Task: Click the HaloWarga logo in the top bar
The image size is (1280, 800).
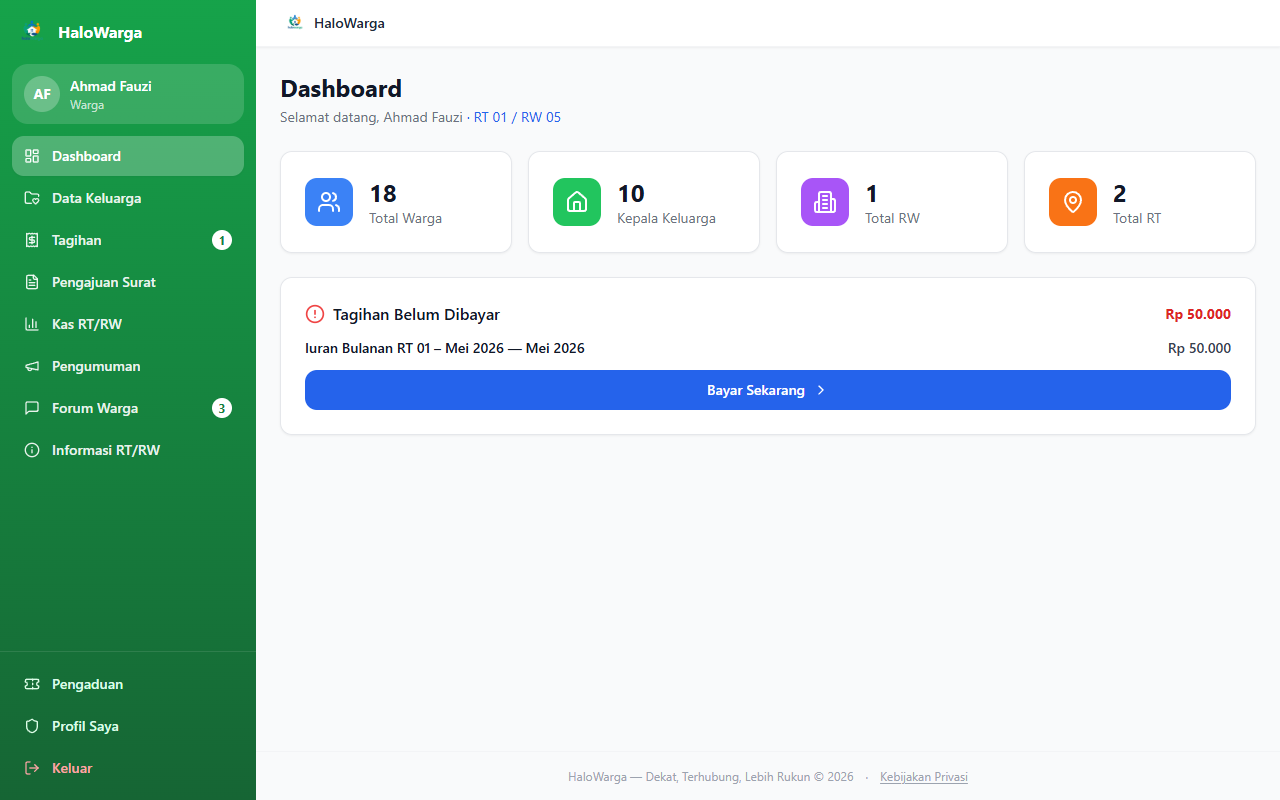Action: click(294, 22)
